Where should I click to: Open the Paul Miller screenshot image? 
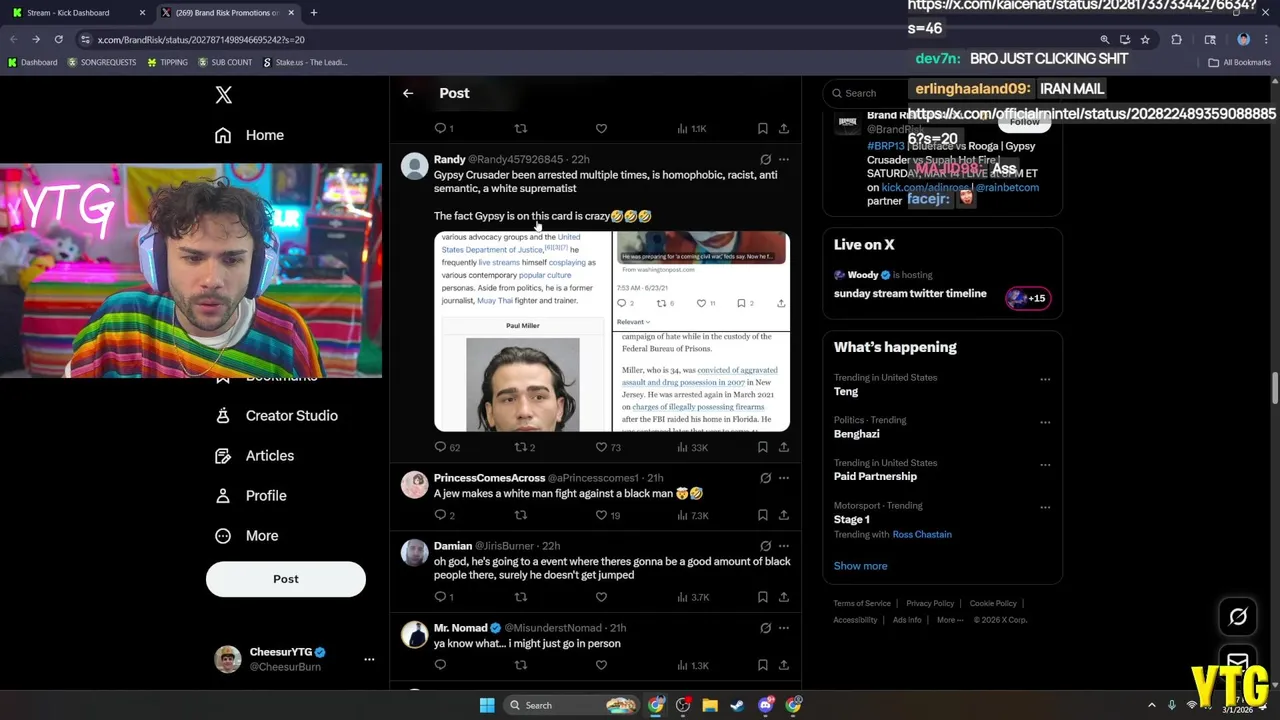pyautogui.click(x=522, y=331)
